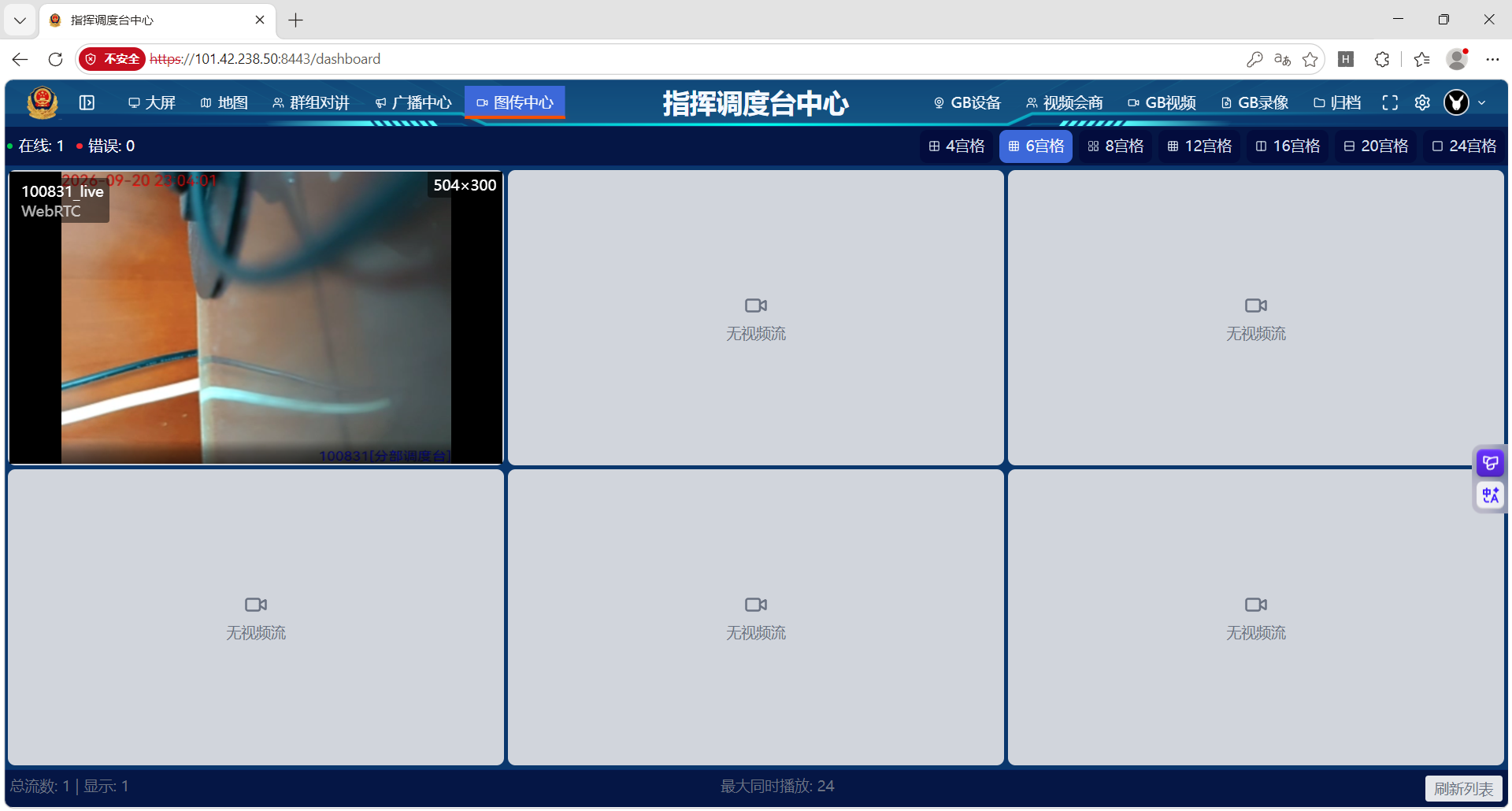Open 广播中心 broadcast center
This screenshot has width=1512, height=811.
[x=413, y=102]
